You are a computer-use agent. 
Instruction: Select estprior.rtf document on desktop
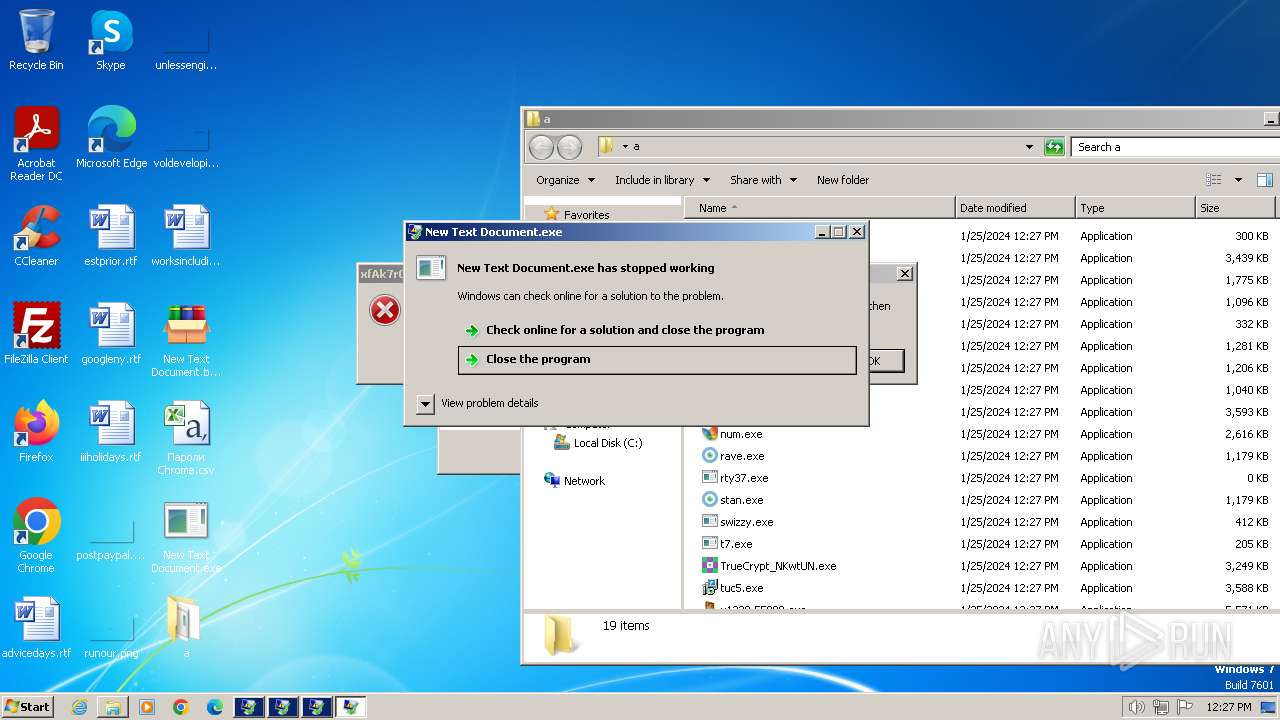(x=111, y=236)
